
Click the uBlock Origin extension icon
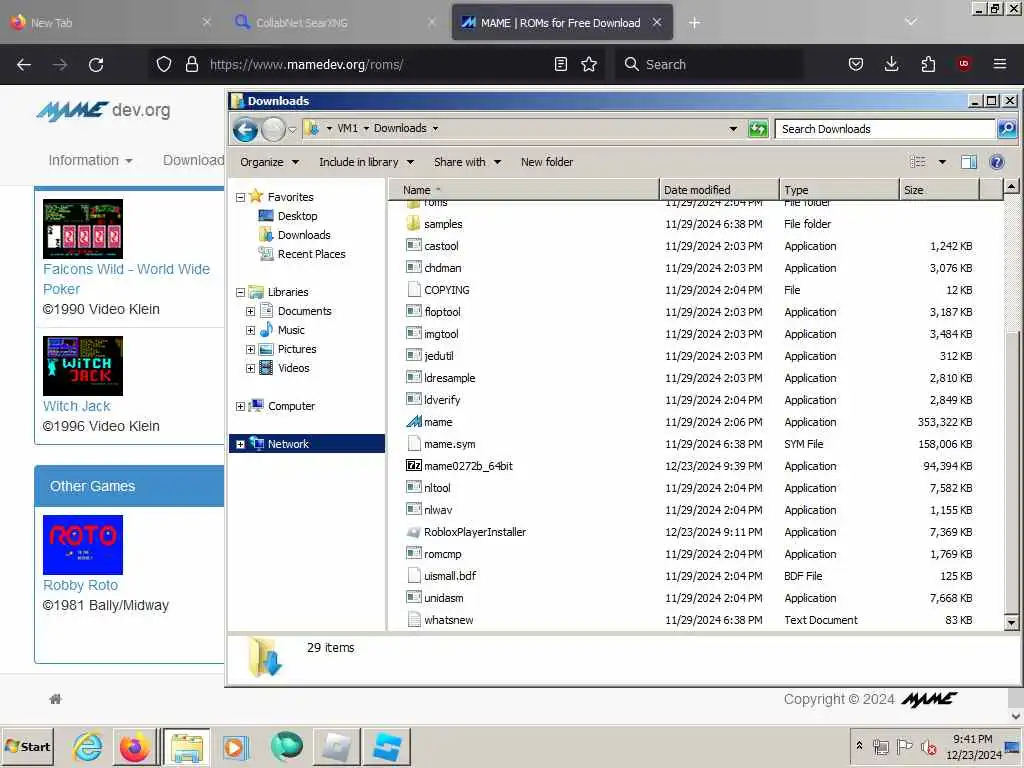pos(964,64)
